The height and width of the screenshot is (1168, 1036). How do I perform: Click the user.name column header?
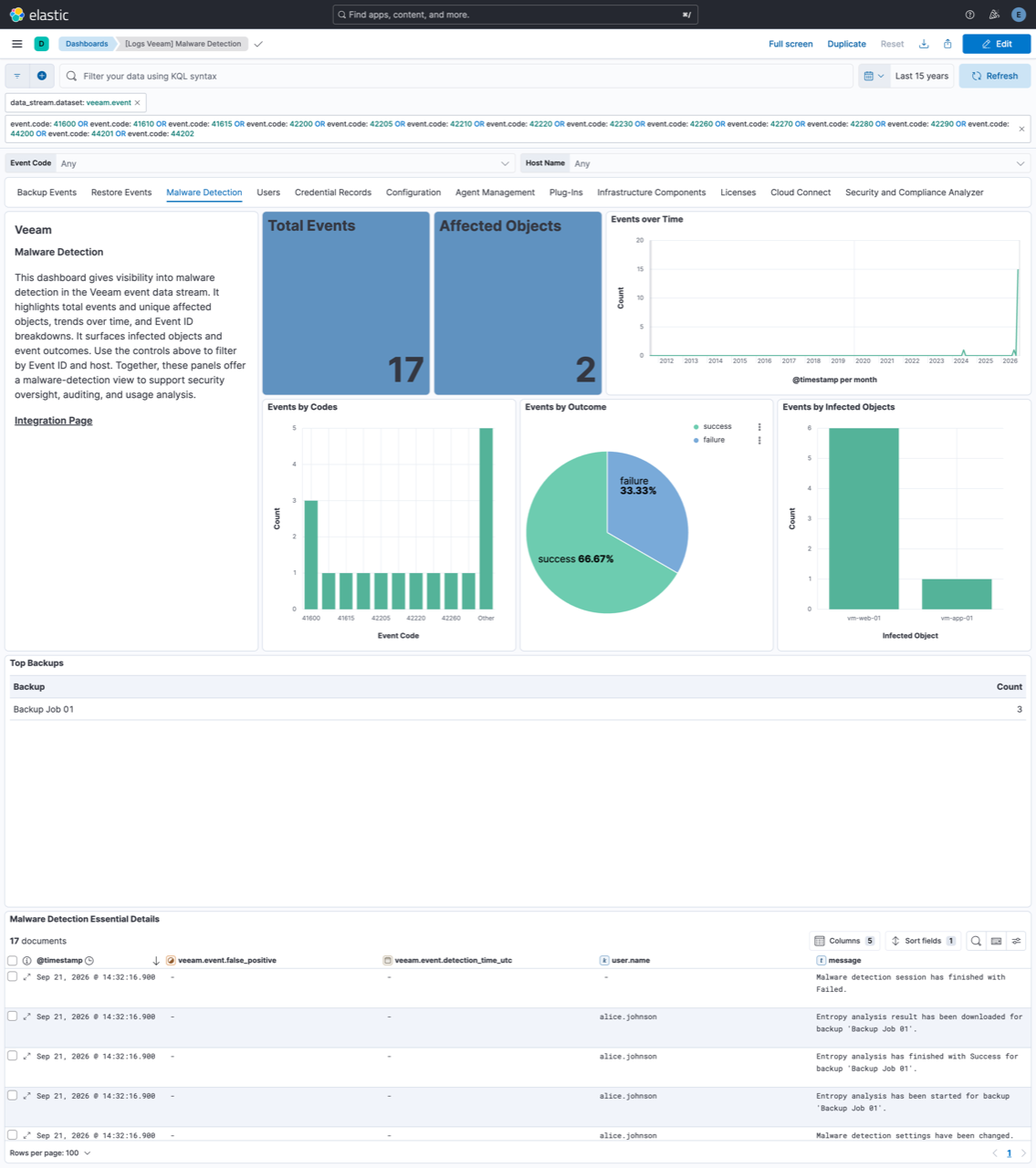(631, 961)
